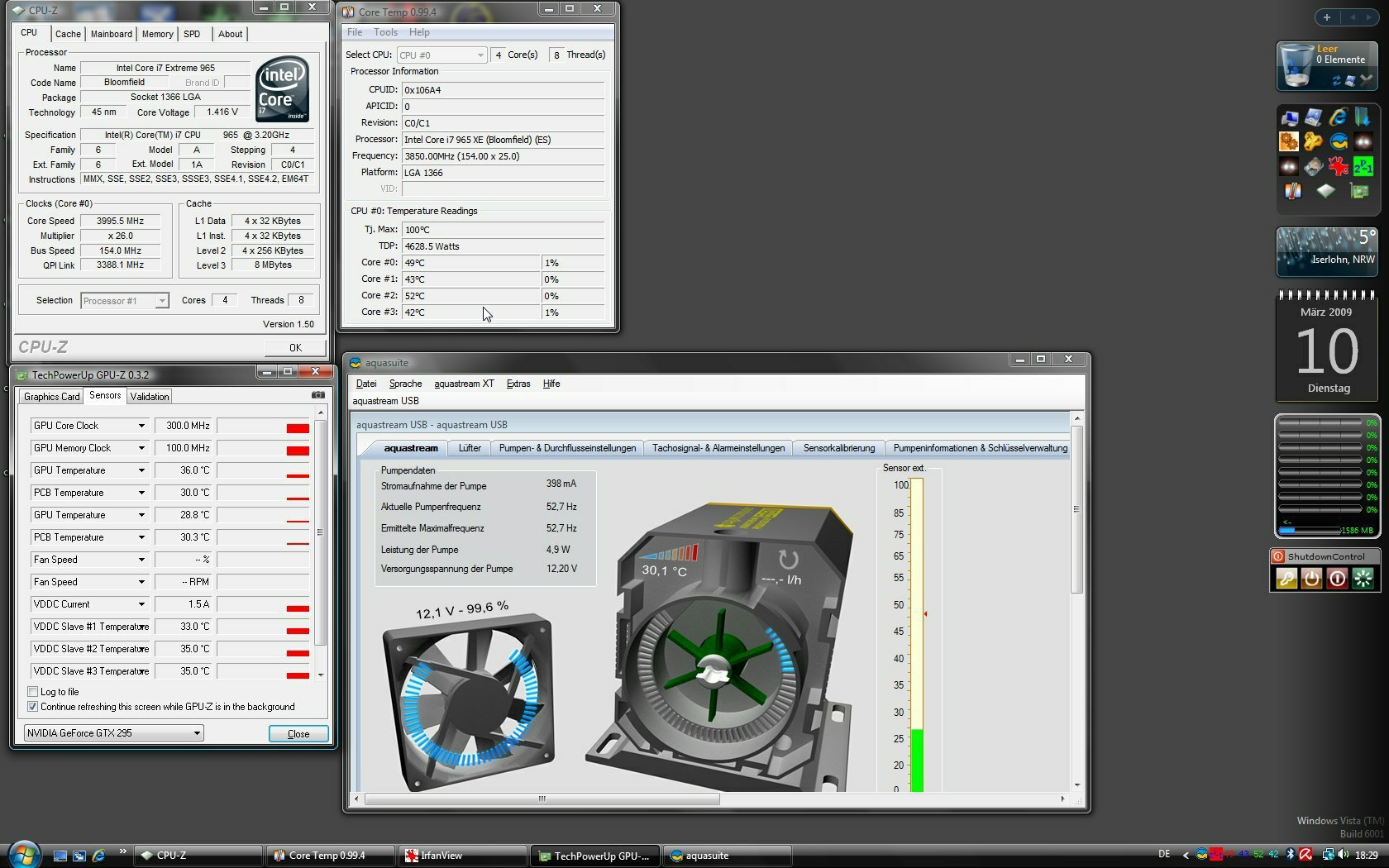Click the Bluetooth icon in the system tray

[1289, 855]
